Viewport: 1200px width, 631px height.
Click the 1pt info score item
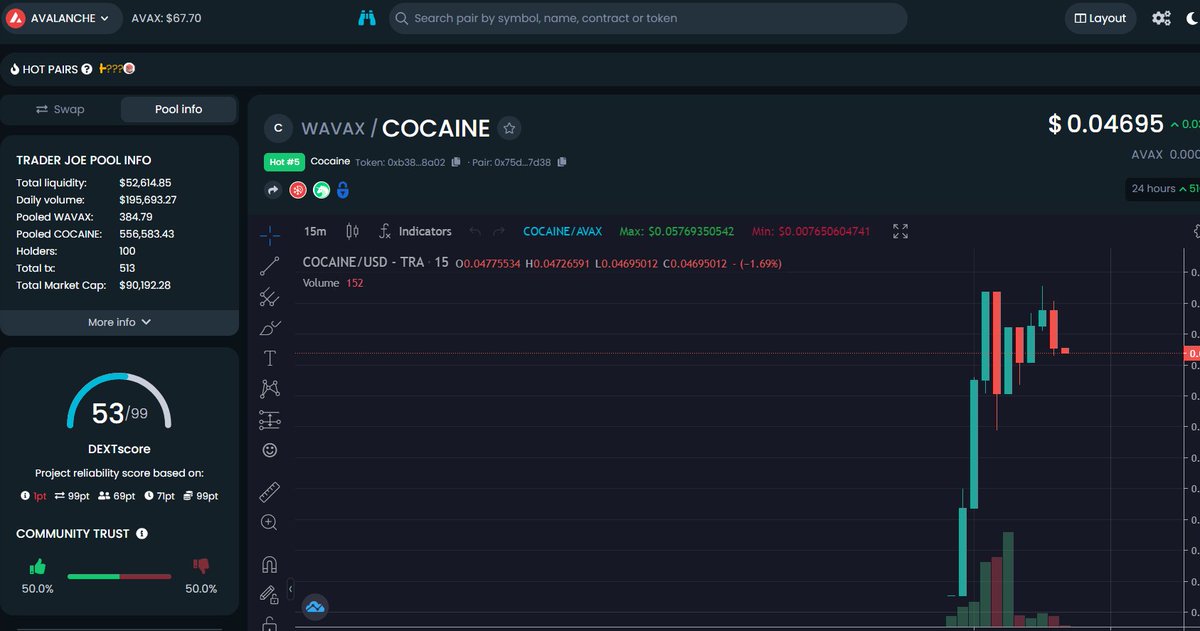(x=33, y=496)
